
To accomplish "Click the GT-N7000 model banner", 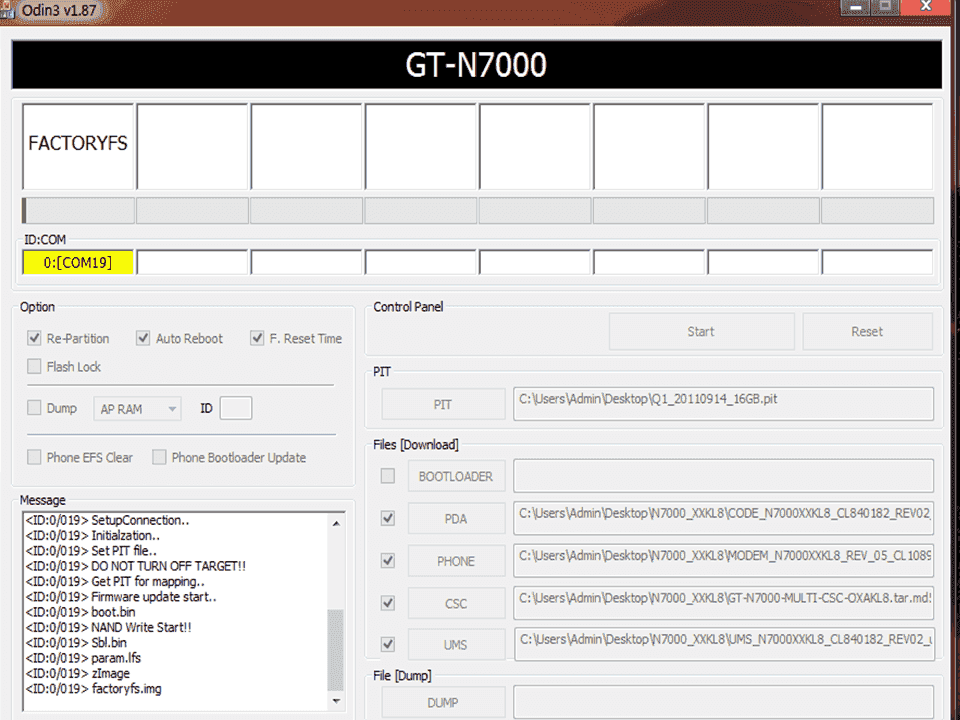I will (x=476, y=65).
